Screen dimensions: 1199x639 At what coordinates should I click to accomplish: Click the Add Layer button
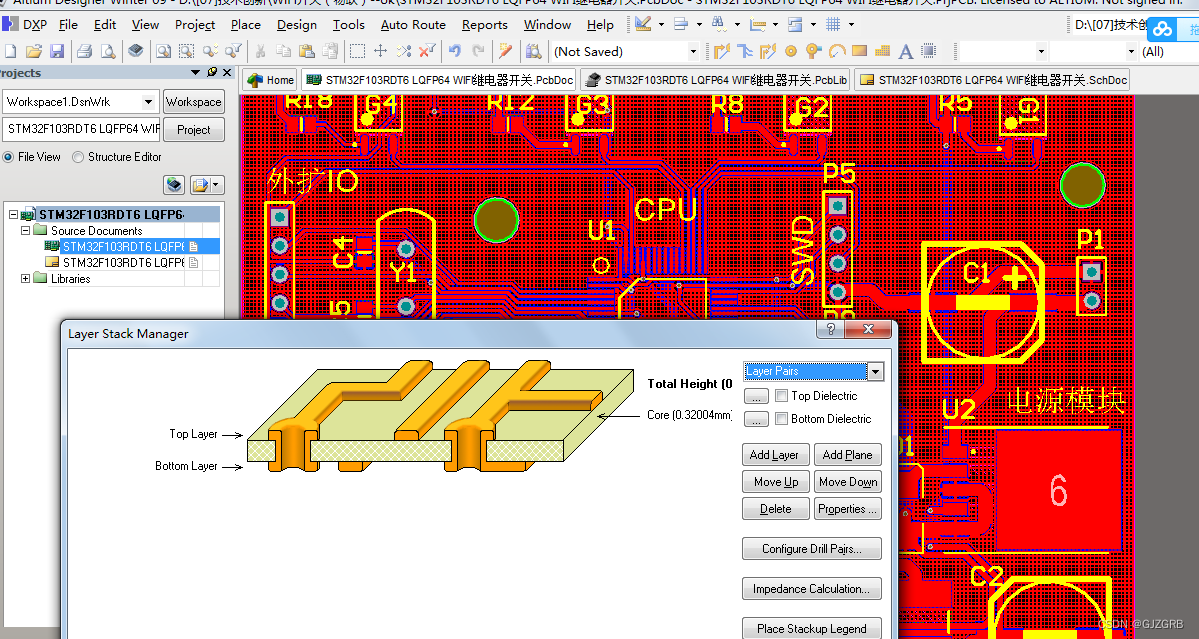point(775,454)
